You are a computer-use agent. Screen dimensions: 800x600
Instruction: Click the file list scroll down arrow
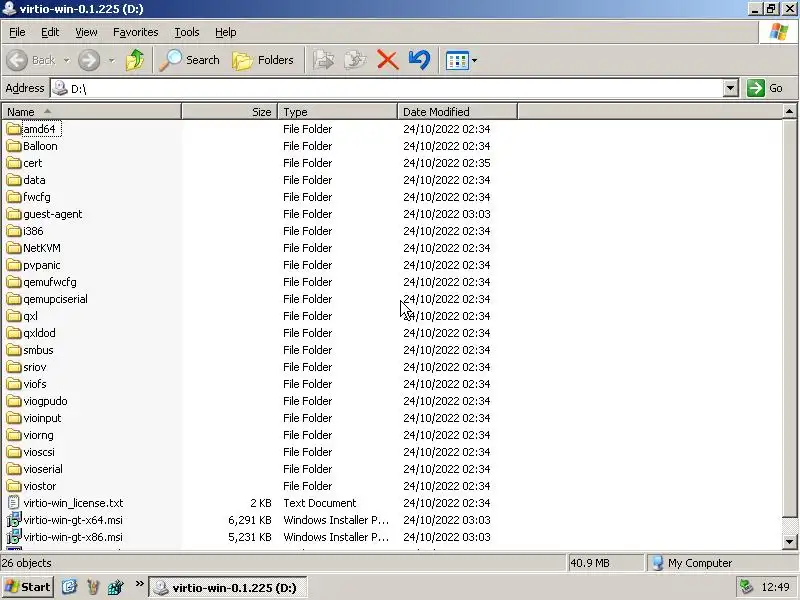789,542
